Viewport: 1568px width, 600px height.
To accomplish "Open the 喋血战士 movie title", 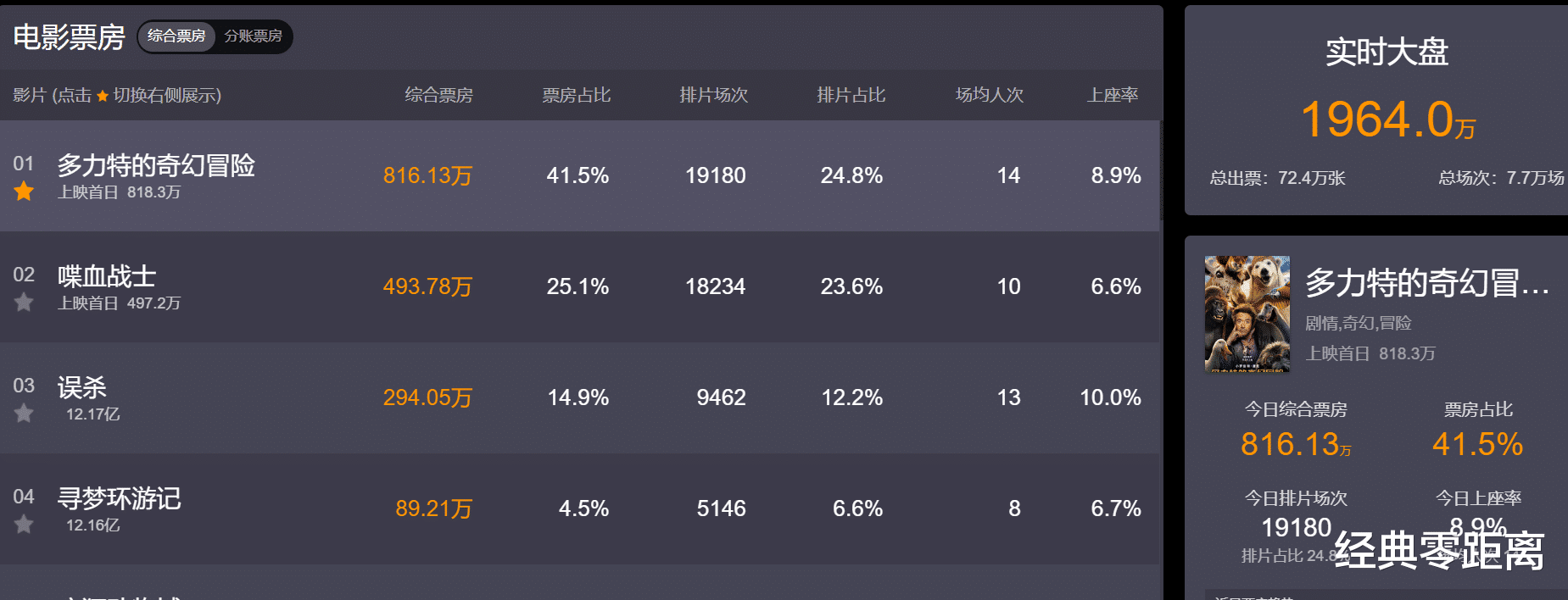I will (107, 276).
